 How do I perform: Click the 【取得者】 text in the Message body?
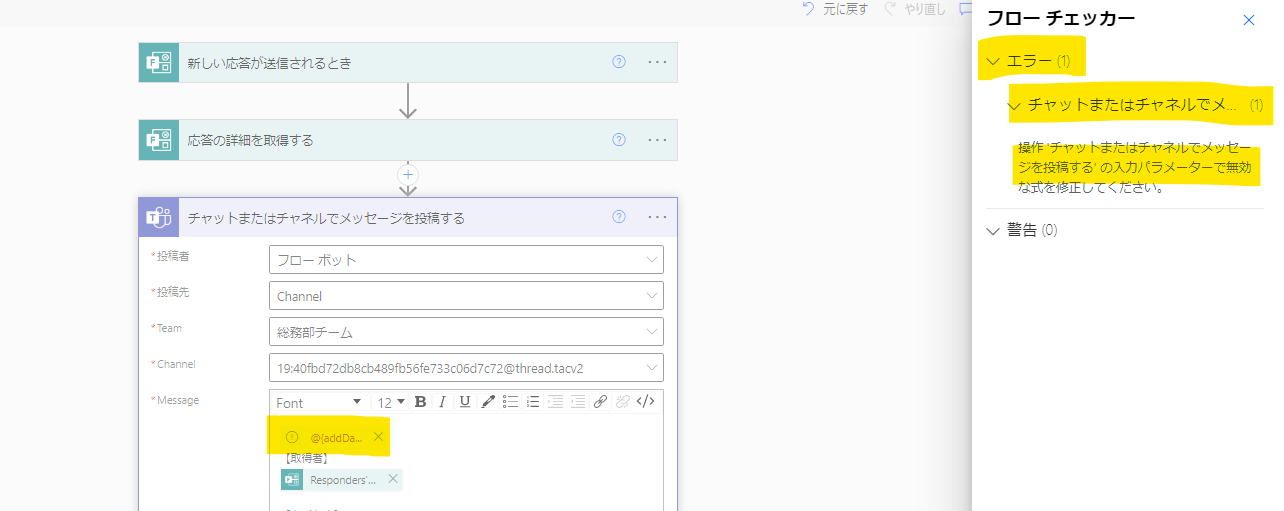point(307,458)
